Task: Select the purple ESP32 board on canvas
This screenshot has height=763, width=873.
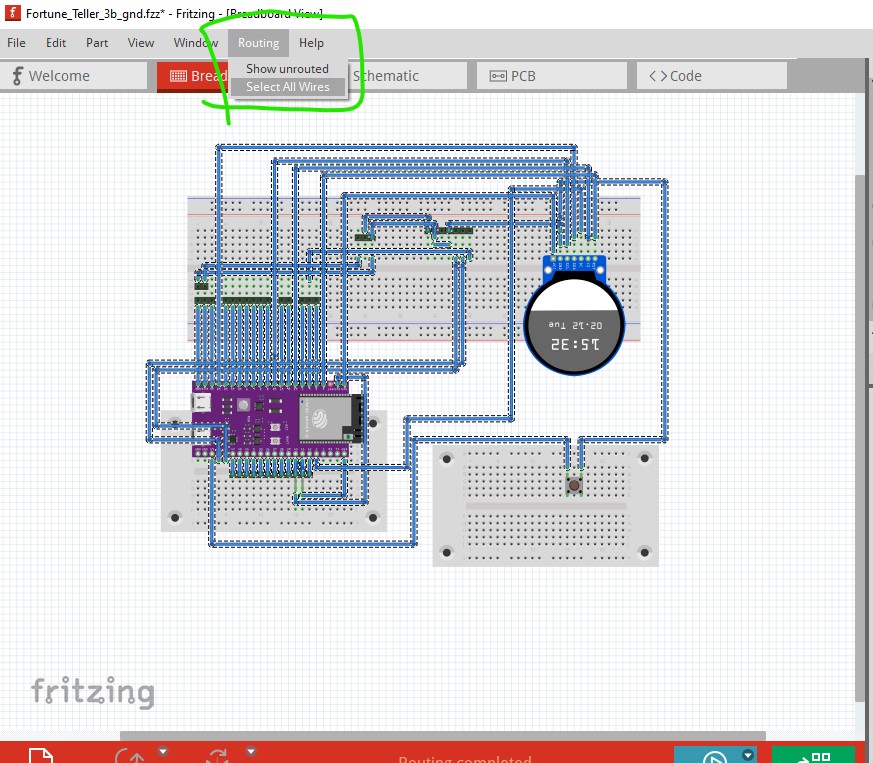Action: (270, 414)
